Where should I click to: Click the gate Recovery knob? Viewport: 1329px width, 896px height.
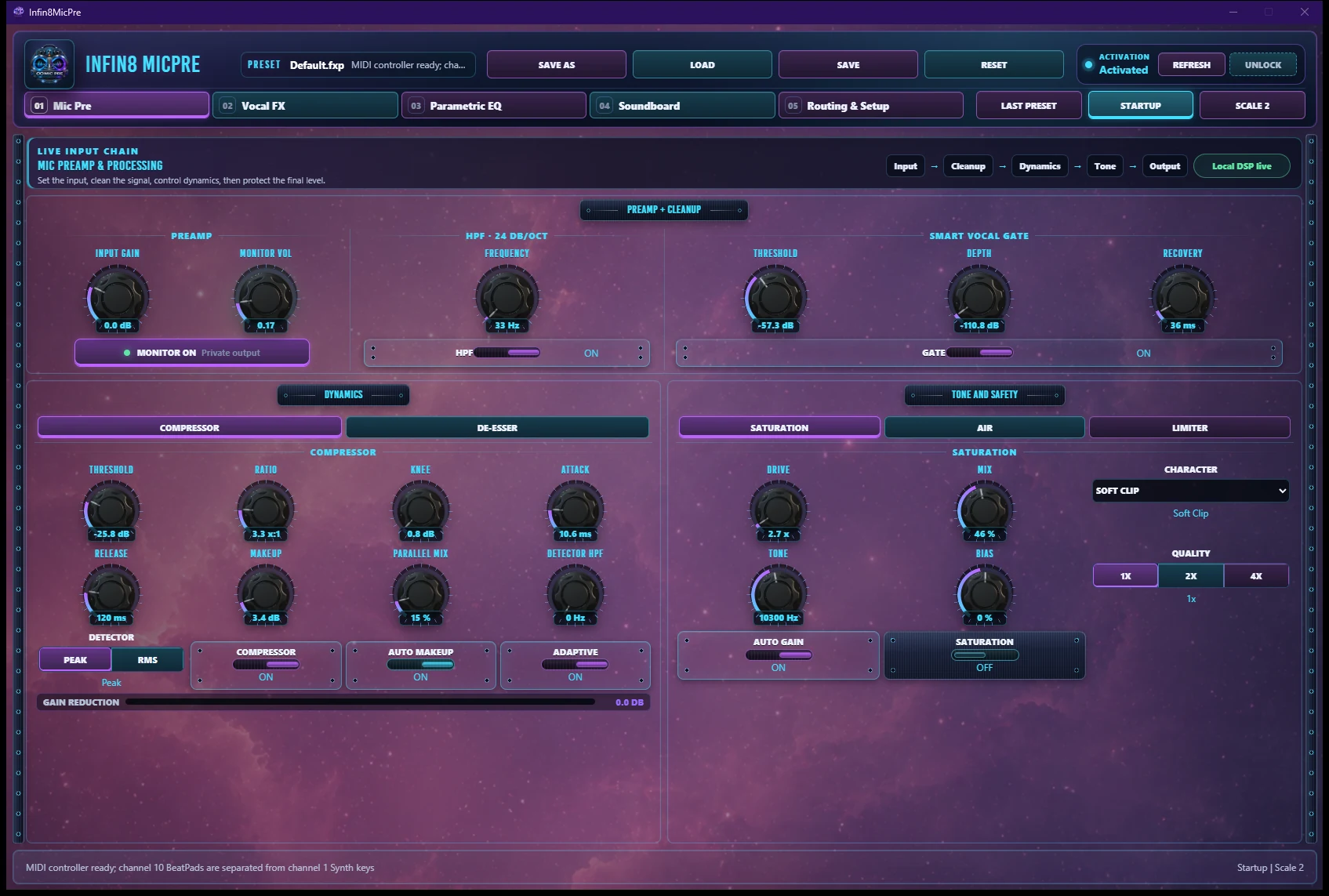tap(1182, 296)
